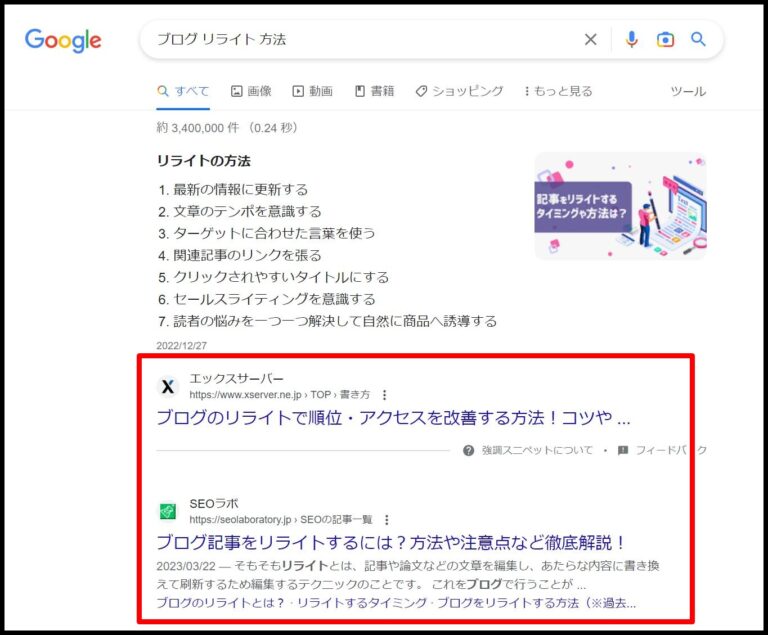
Task: Click list item 最新の情報に更新する
Action: coord(240,190)
